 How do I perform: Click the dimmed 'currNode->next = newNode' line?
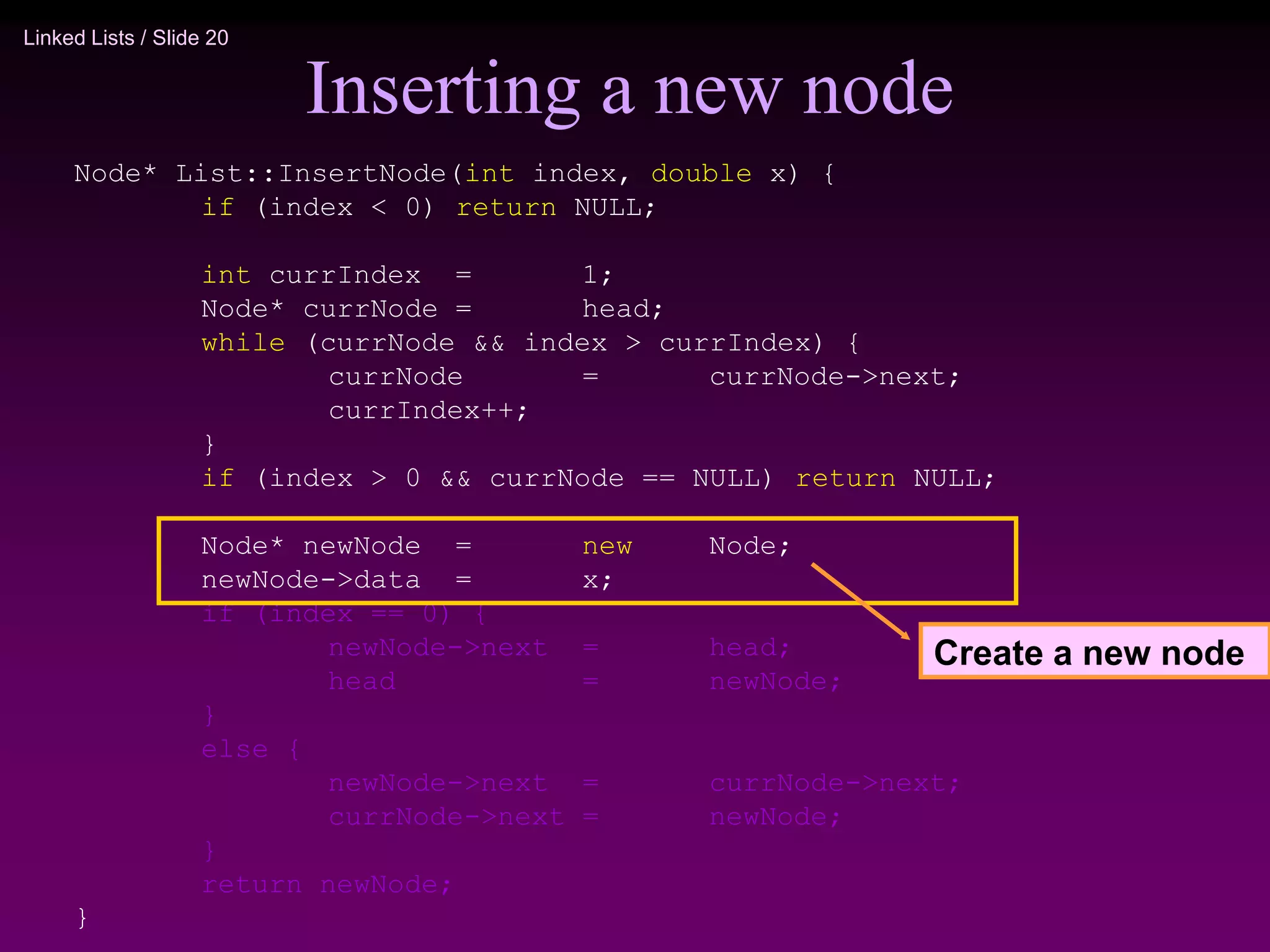click(x=583, y=818)
